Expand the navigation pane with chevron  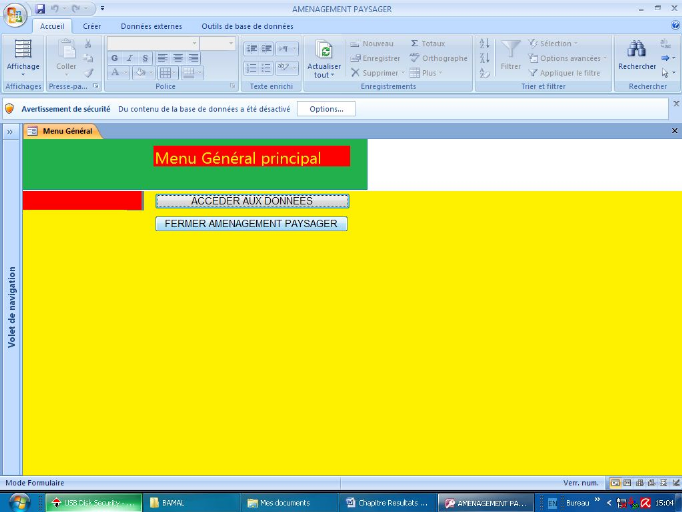click(x=9, y=131)
